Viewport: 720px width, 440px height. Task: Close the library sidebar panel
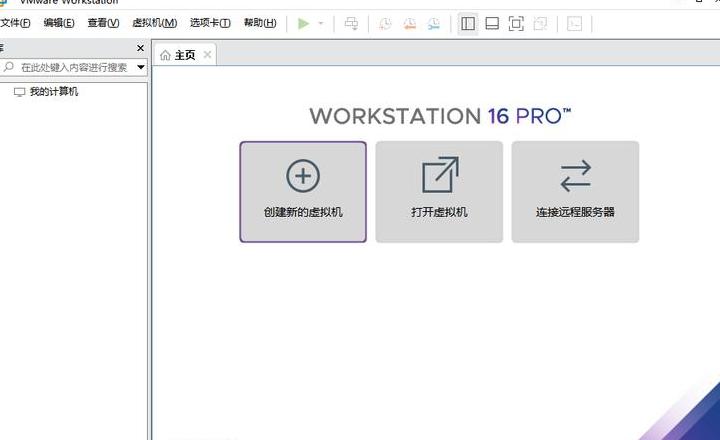coord(141,48)
